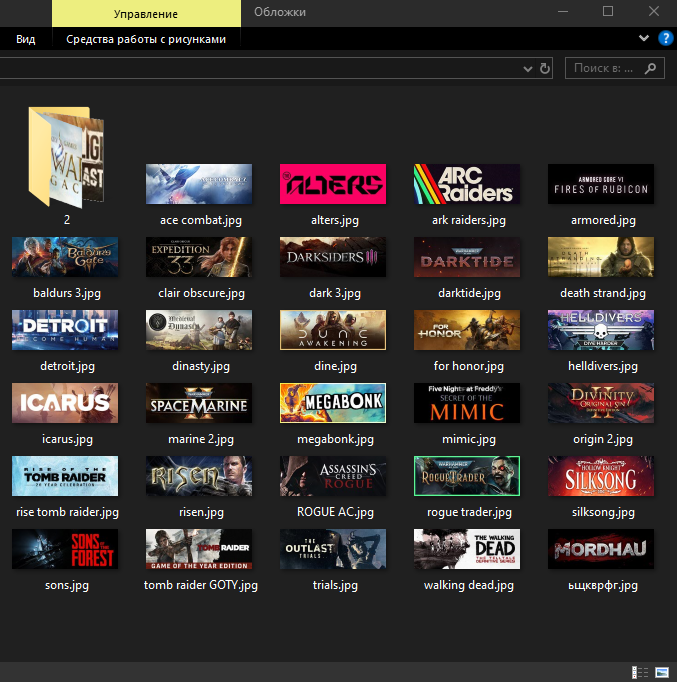The image size is (677, 682).
Task: Select ROGUE AC.jpg thumbnail
Action: tap(333, 476)
